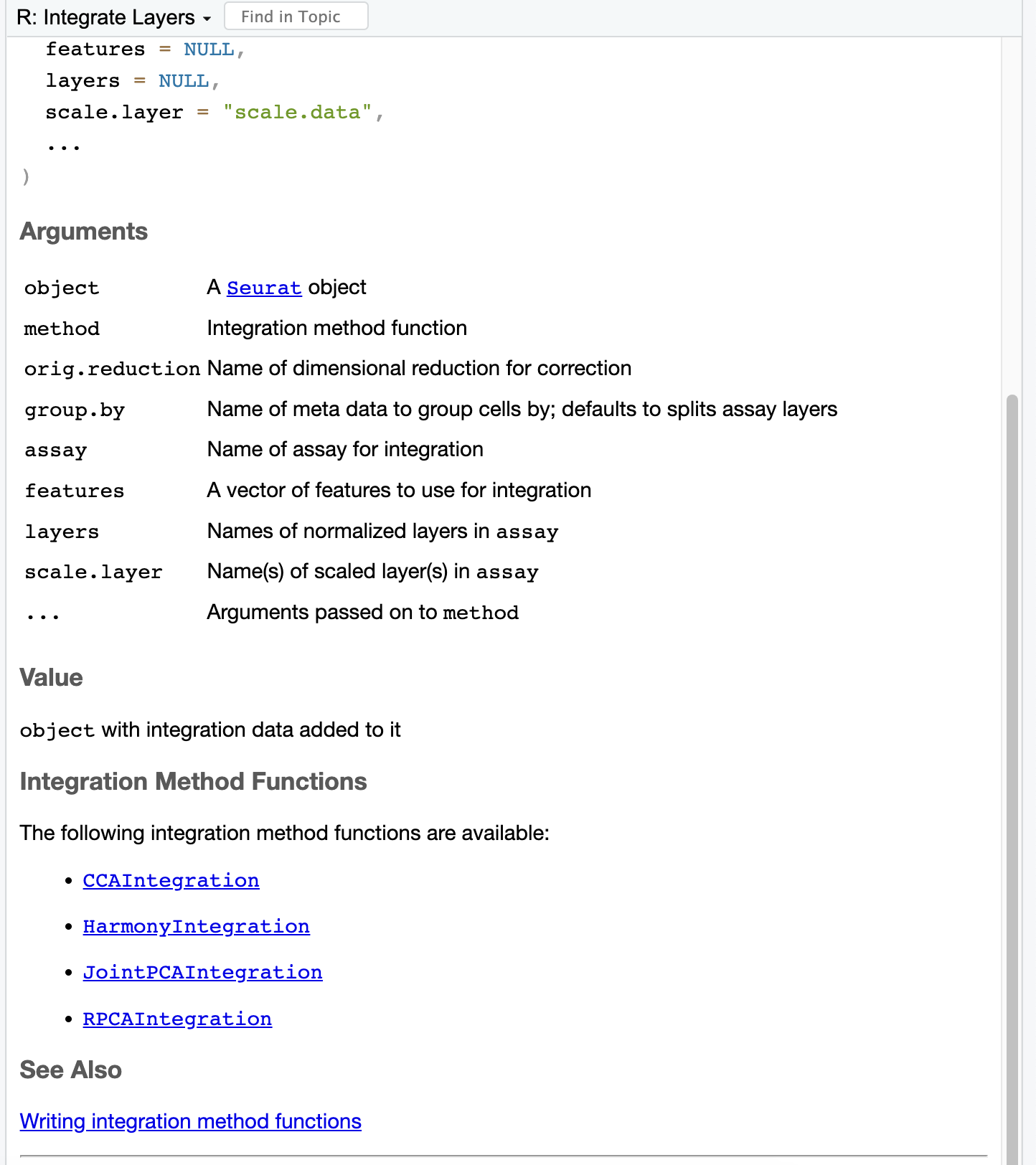The height and width of the screenshot is (1165, 1036).
Task: Click the Value section heading
Action: pos(51,677)
